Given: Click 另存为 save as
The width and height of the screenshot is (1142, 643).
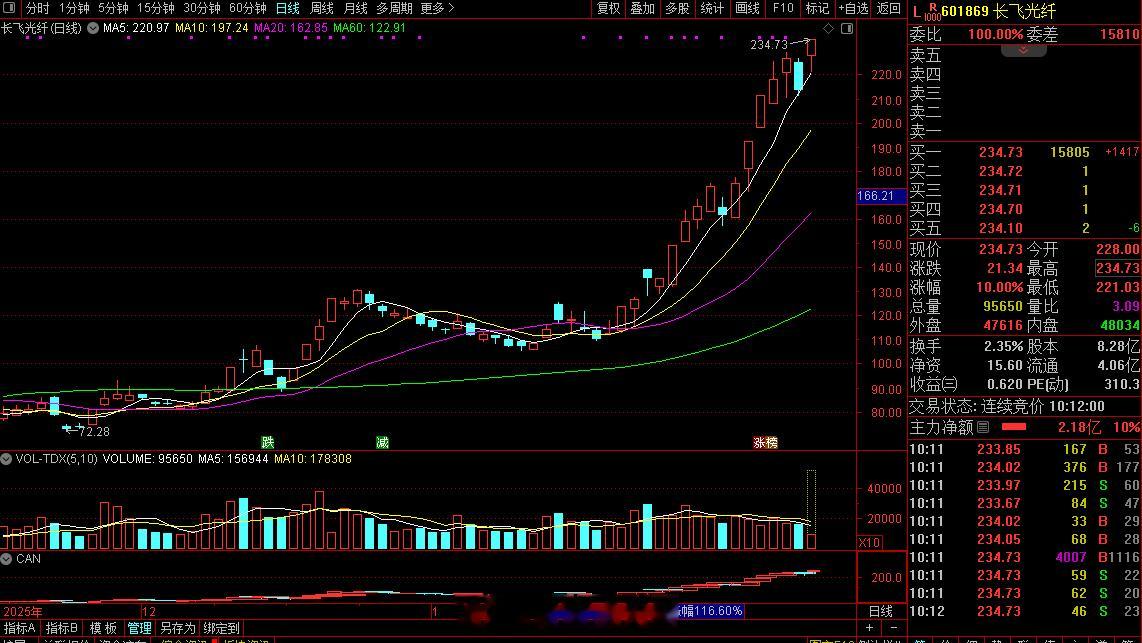Looking at the screenshot, I should pos(178,628).
